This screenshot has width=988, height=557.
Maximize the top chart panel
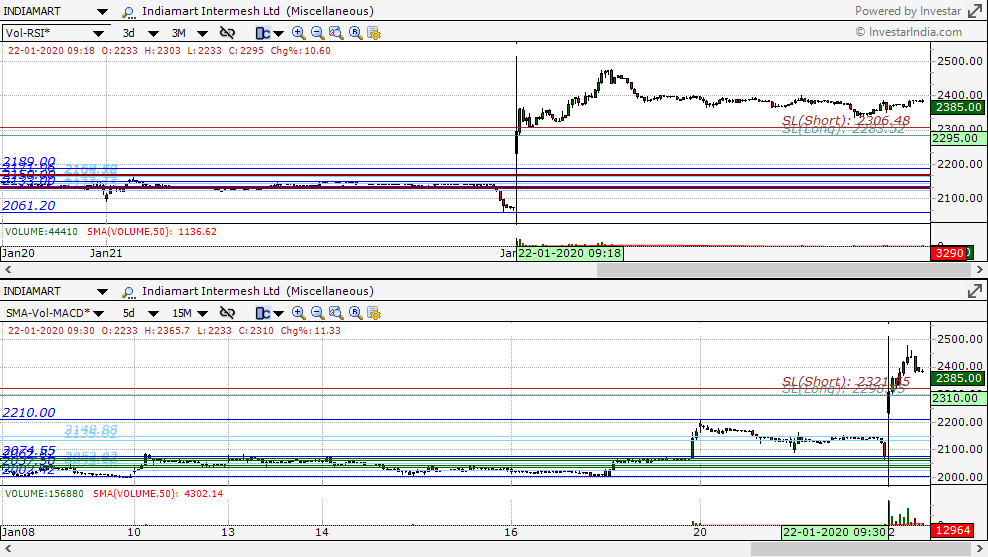975,11
